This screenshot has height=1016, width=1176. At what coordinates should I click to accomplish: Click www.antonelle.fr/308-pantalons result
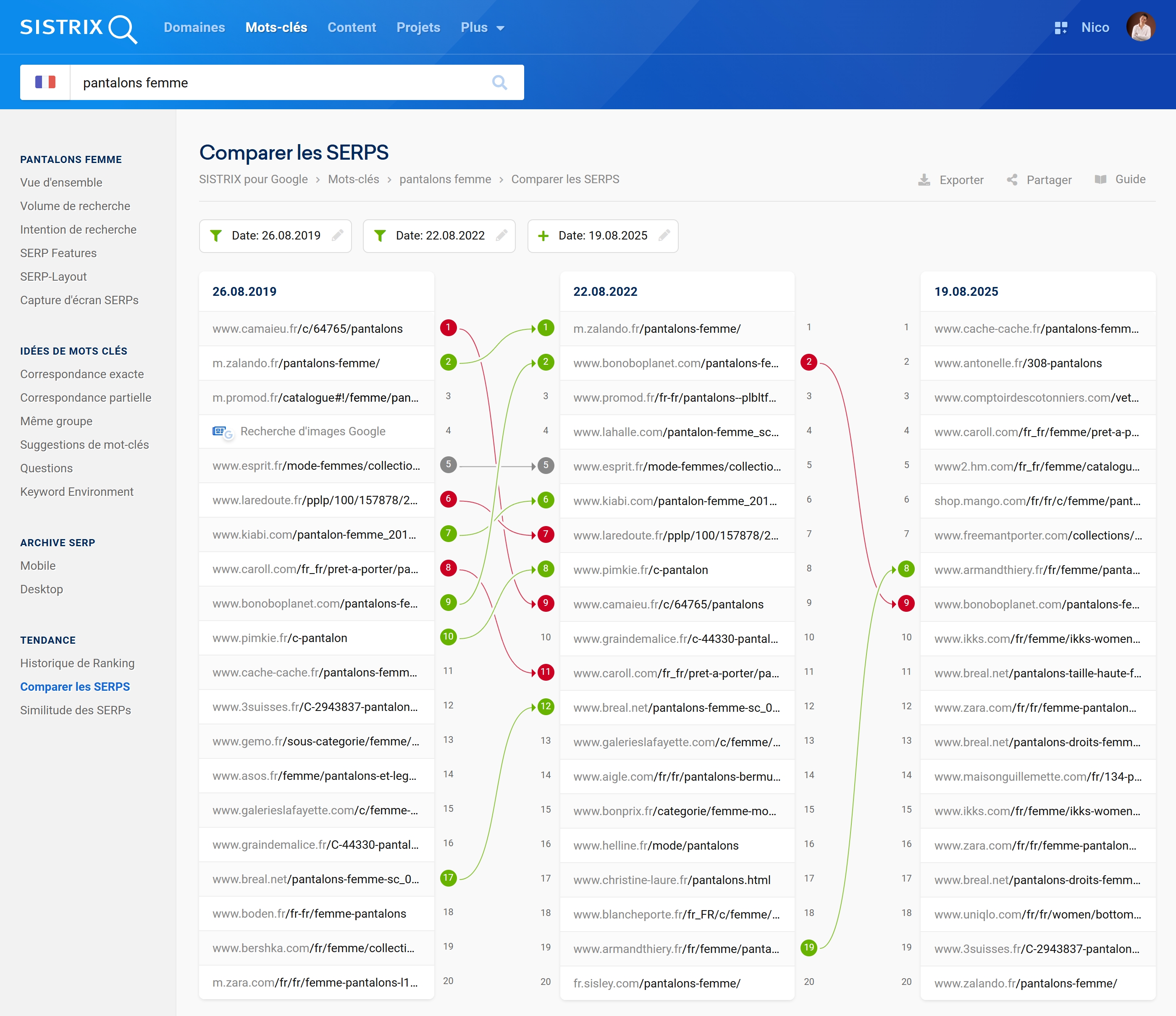pos(1018,363)
